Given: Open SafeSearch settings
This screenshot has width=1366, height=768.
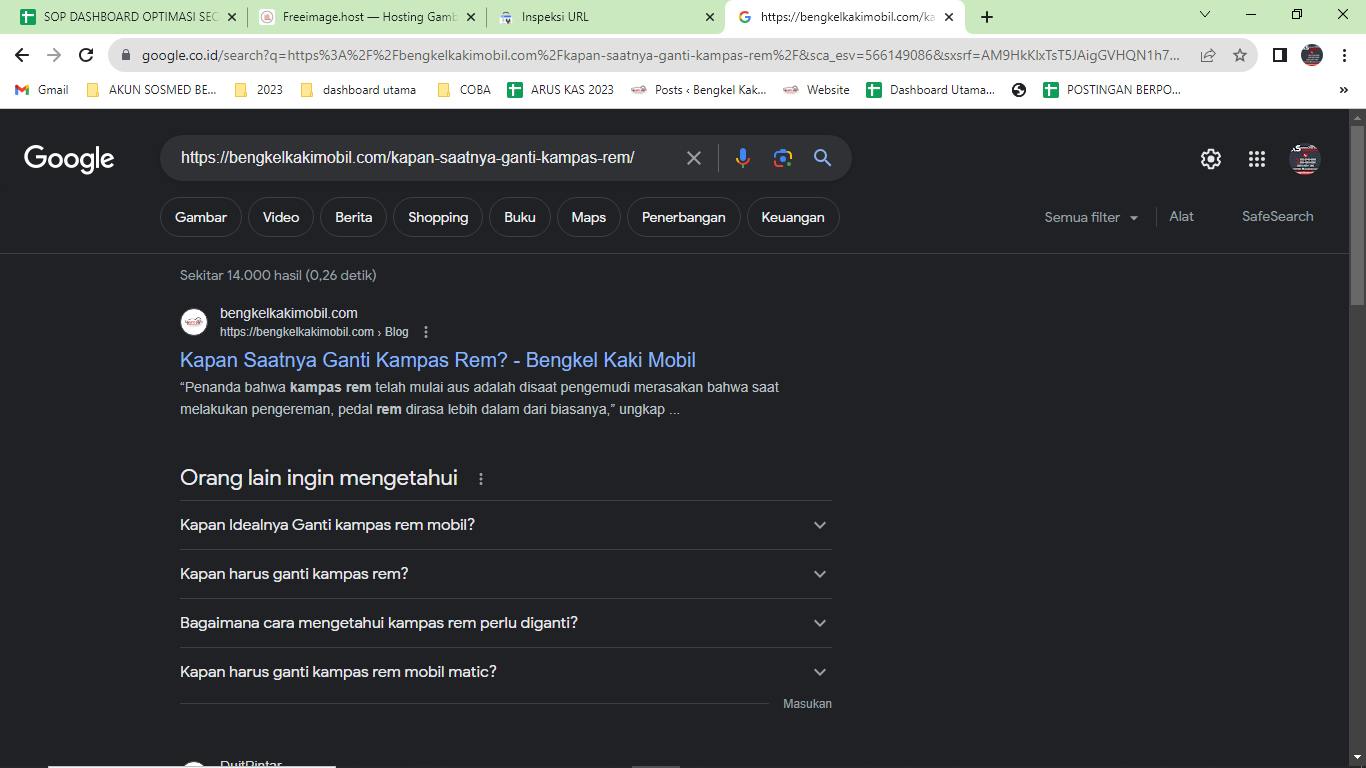Looking at the screenshot, I should coord(1278,216).
